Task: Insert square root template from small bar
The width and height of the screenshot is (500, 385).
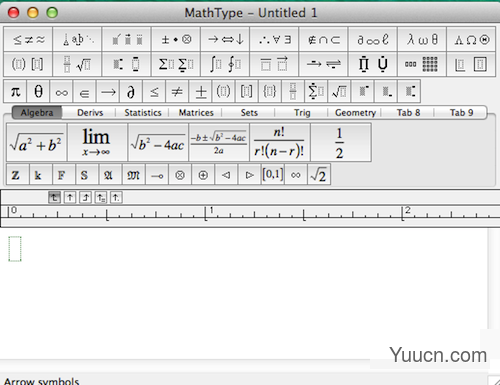Action: tap(339, 91)
